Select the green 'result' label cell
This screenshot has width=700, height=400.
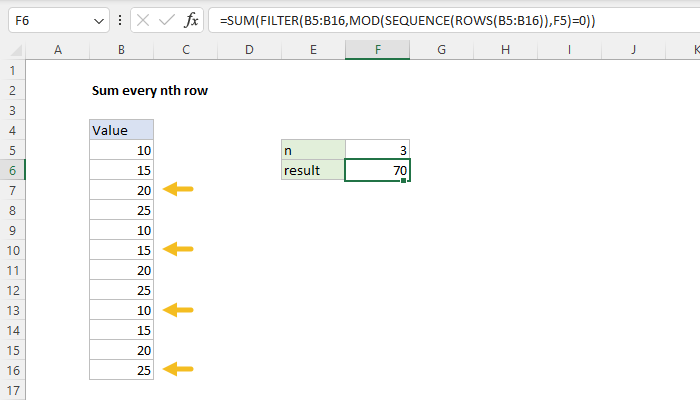(313, 170)
